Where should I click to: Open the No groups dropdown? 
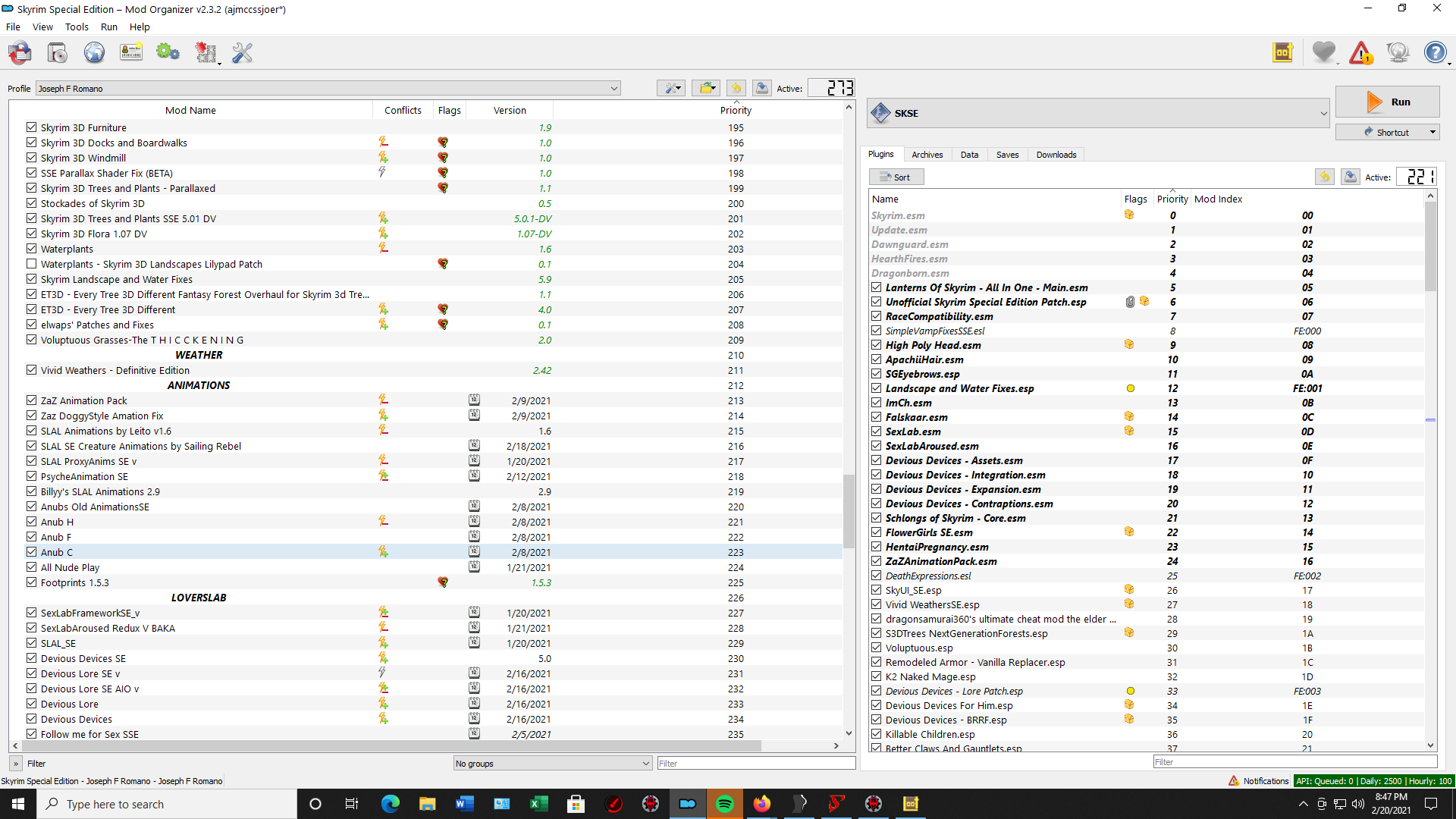coord(552,764)
